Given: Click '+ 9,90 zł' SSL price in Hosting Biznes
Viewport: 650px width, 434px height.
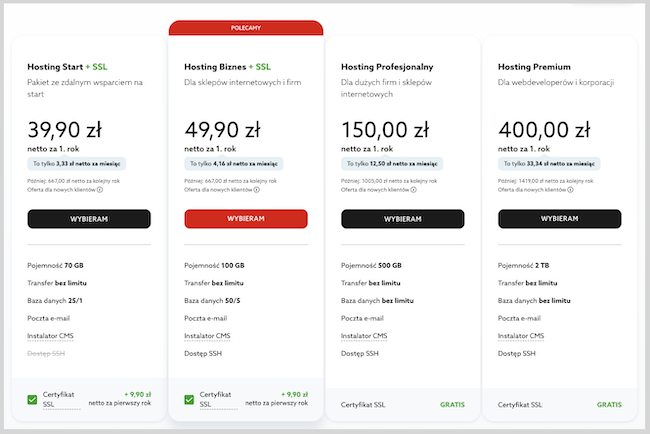Looking at the screenshot, I should [x=294, y=395].
